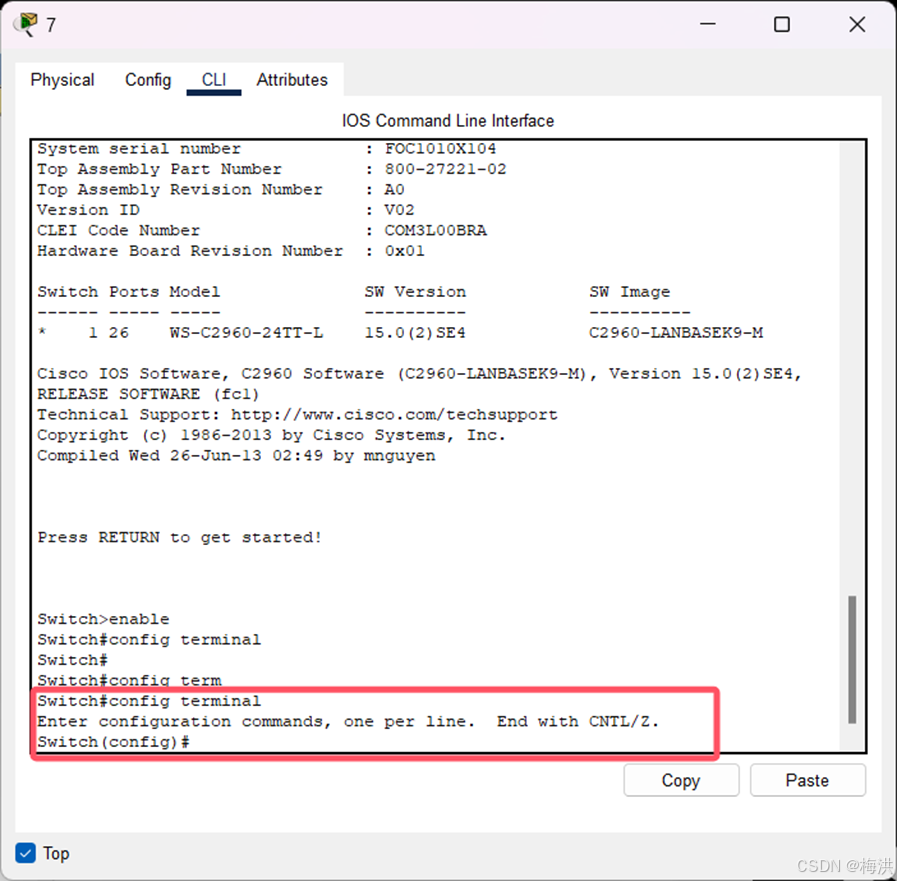Click the 'Hardware Board Revision Number' label
The image size is (897, 881).
[190, 251]
